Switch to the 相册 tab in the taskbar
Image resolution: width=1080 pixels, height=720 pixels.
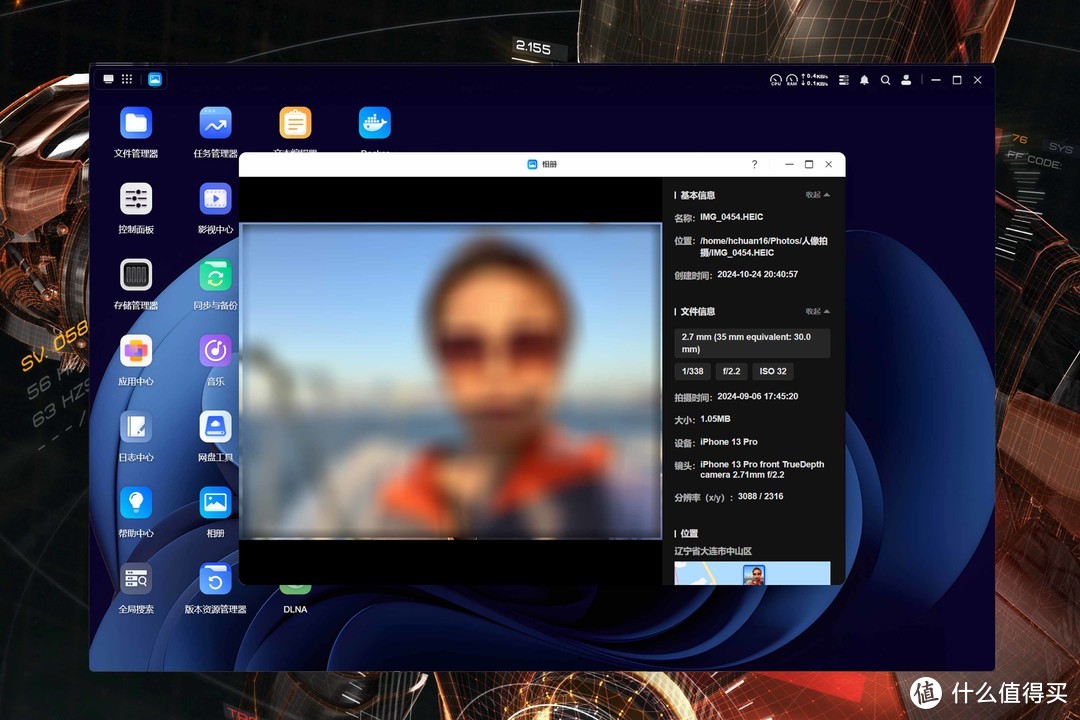pos(155,79)
